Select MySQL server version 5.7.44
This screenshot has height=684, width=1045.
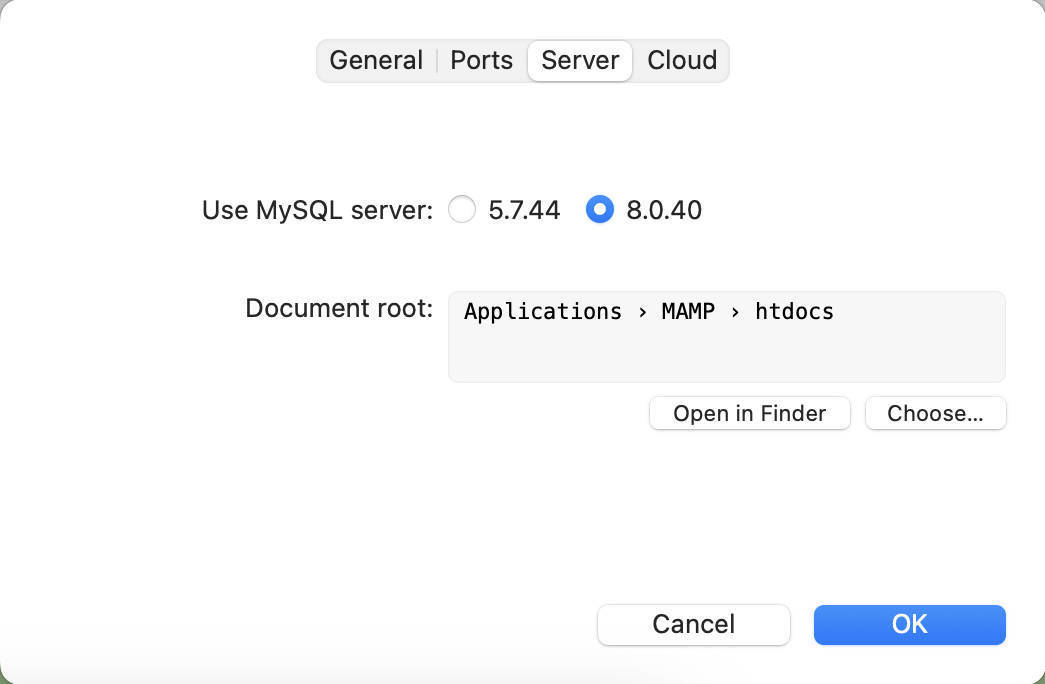[x=462, y=210]
